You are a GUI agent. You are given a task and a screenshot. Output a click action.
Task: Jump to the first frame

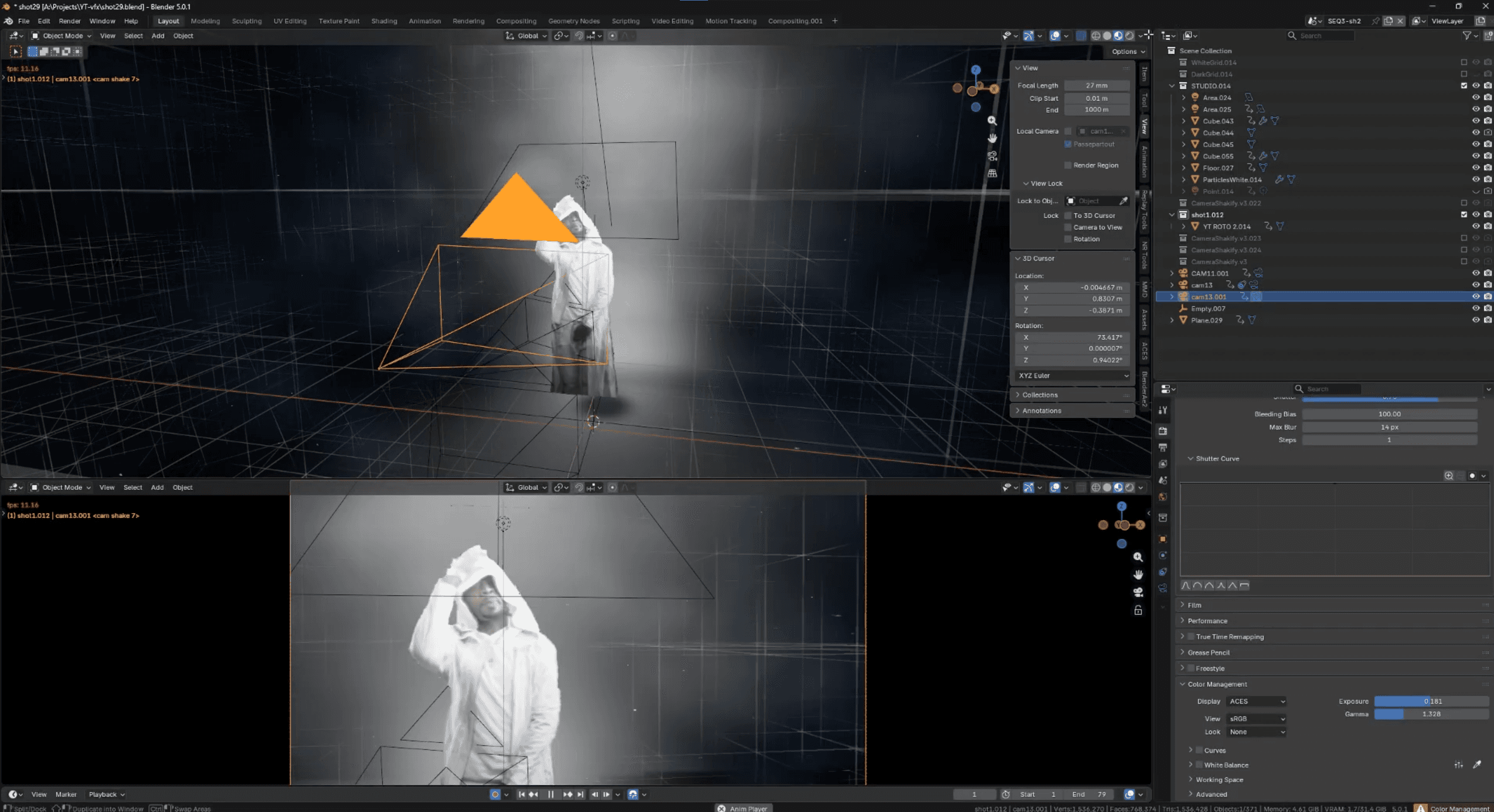click(x=521, y=794)
